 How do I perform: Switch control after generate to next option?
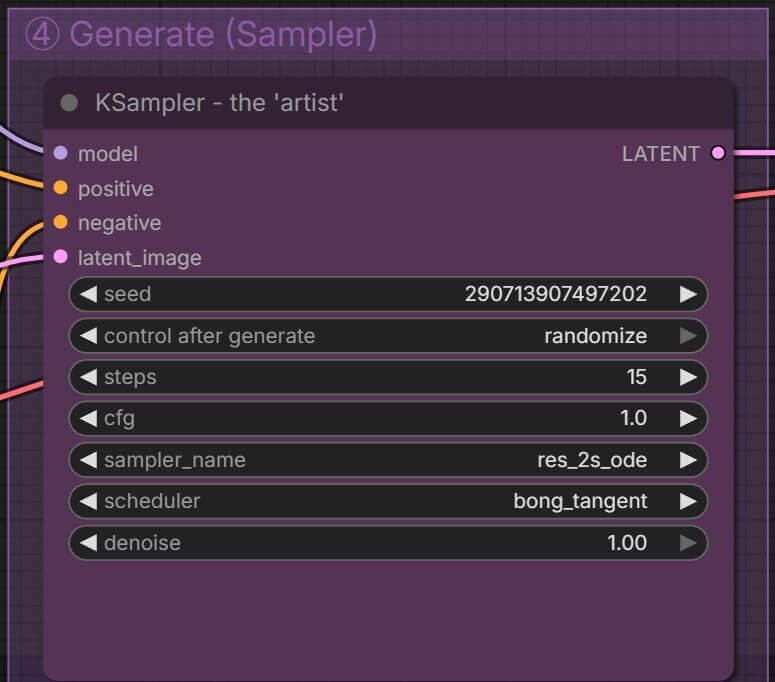[688, 336]
